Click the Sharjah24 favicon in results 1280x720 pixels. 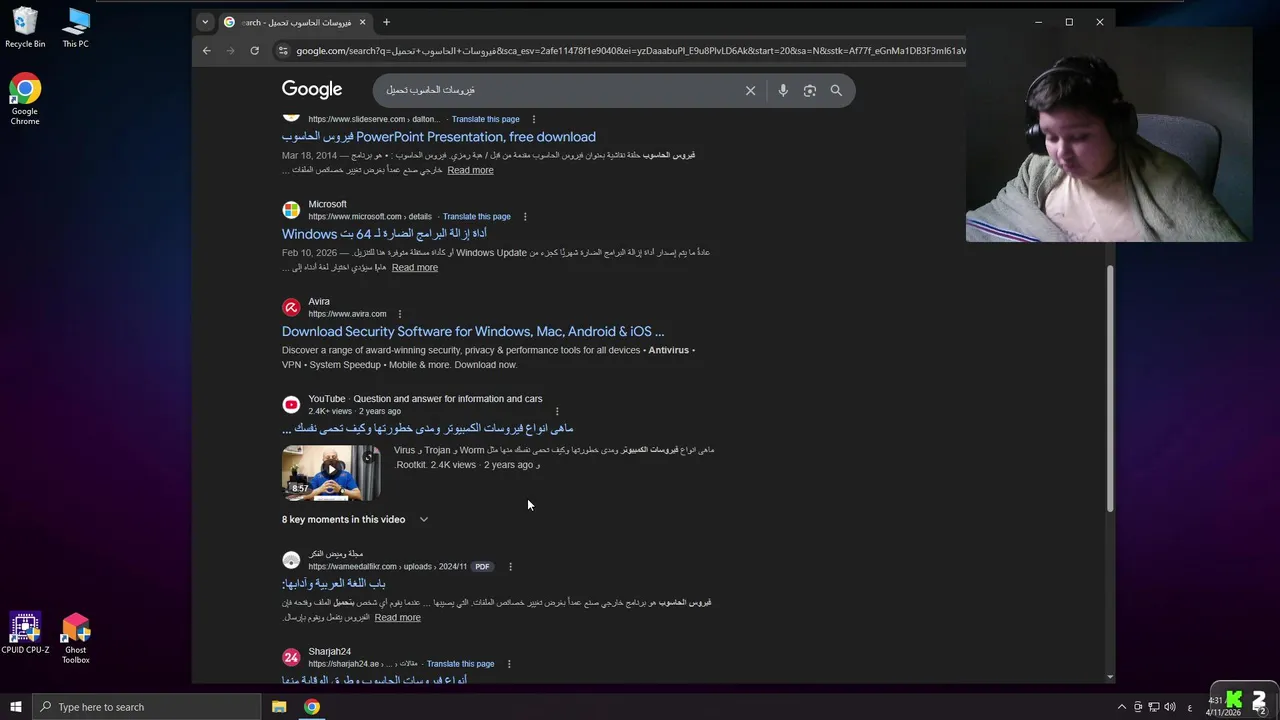tap(291, 657)
